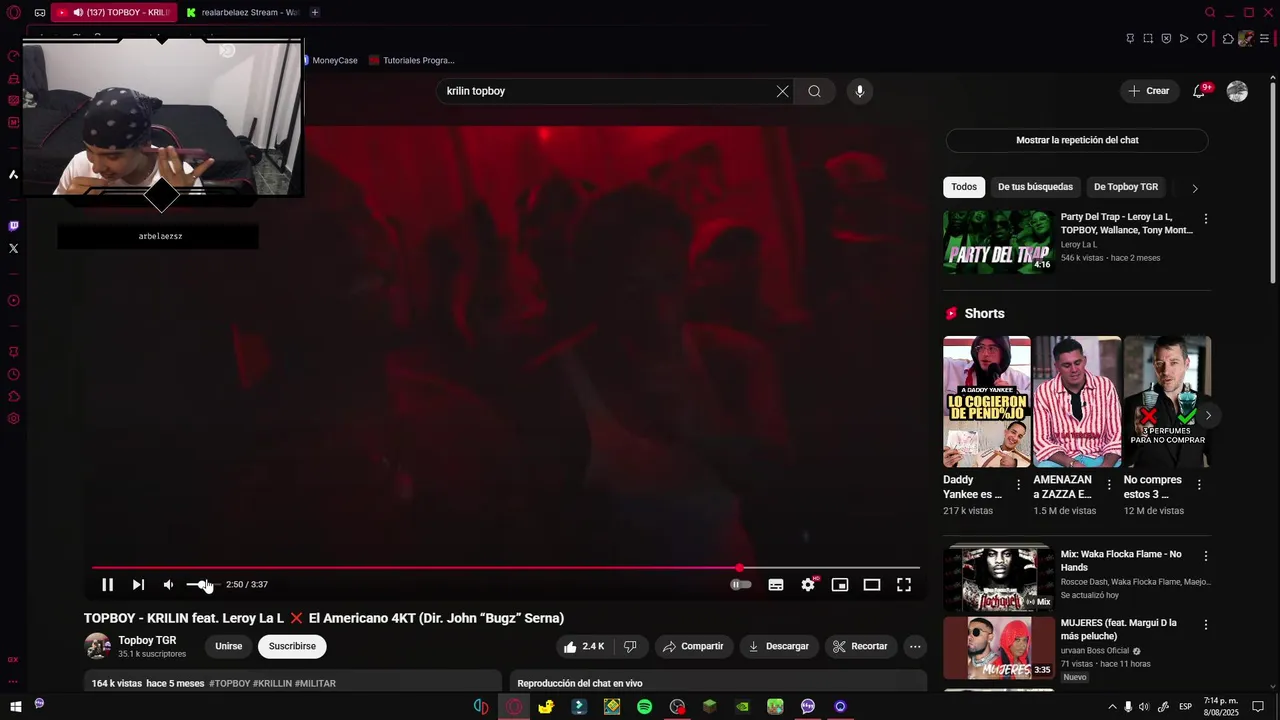Viewport: 1280px width, 720px height.
Task: Open options for Party Del Trap video
Action: [1205, 219]
